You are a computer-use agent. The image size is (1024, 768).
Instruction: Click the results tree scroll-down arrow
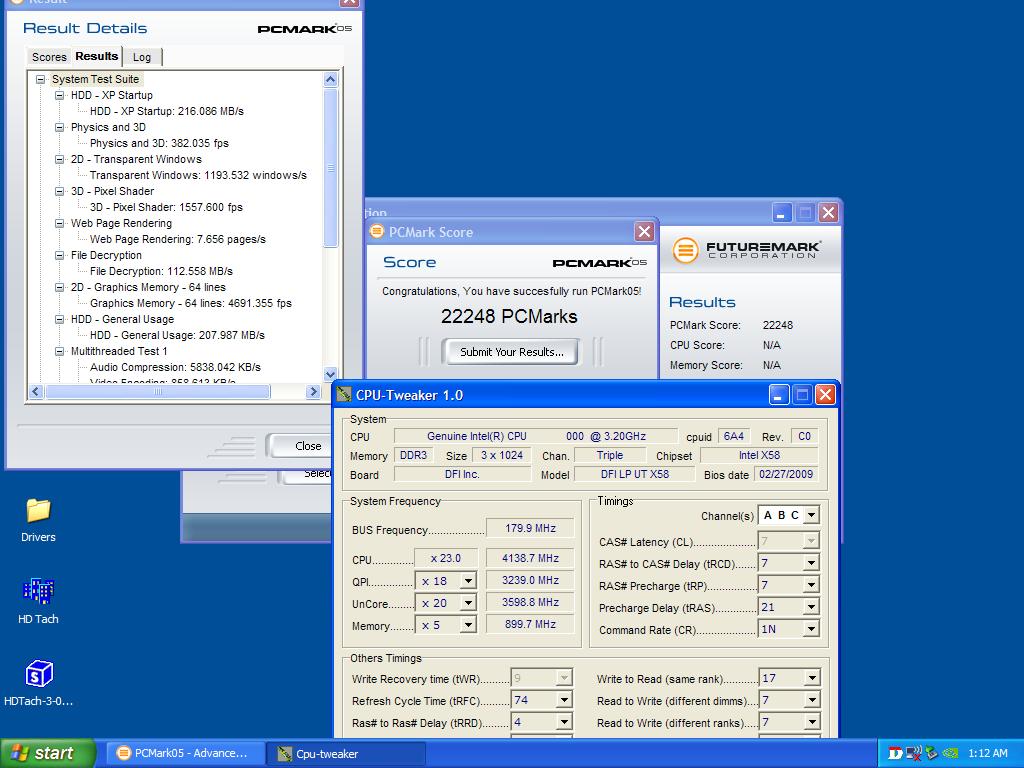pos(330,374)
